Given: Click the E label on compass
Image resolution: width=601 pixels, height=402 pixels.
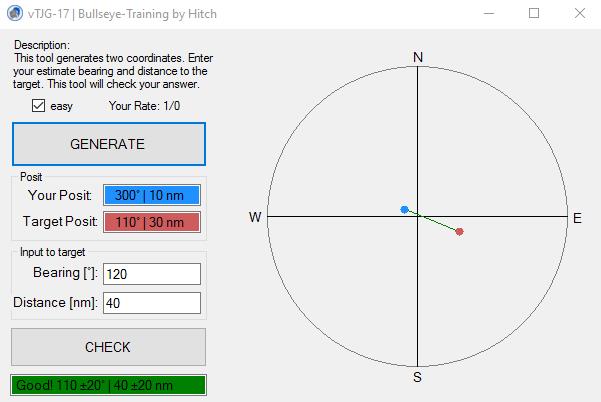Looking at the screenshot, I should point(577,217).
